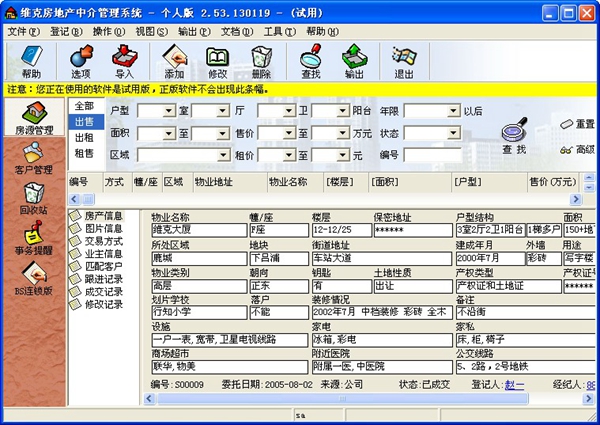Open the 面积 minimum area dropdown
Screen dimensions: 600x425
pyautogui.click(x=169, y=134)
